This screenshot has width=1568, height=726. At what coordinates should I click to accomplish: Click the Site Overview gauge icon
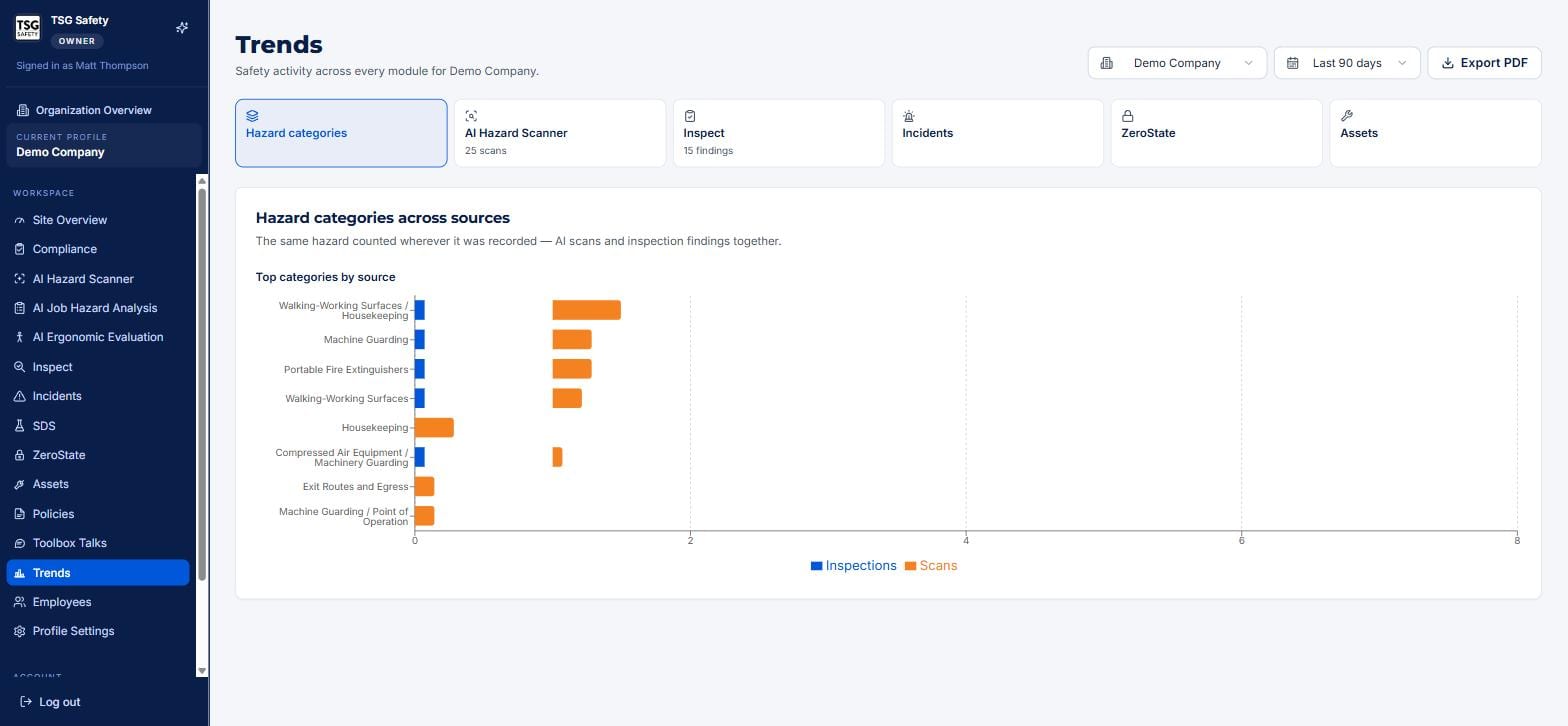[19, 220]
